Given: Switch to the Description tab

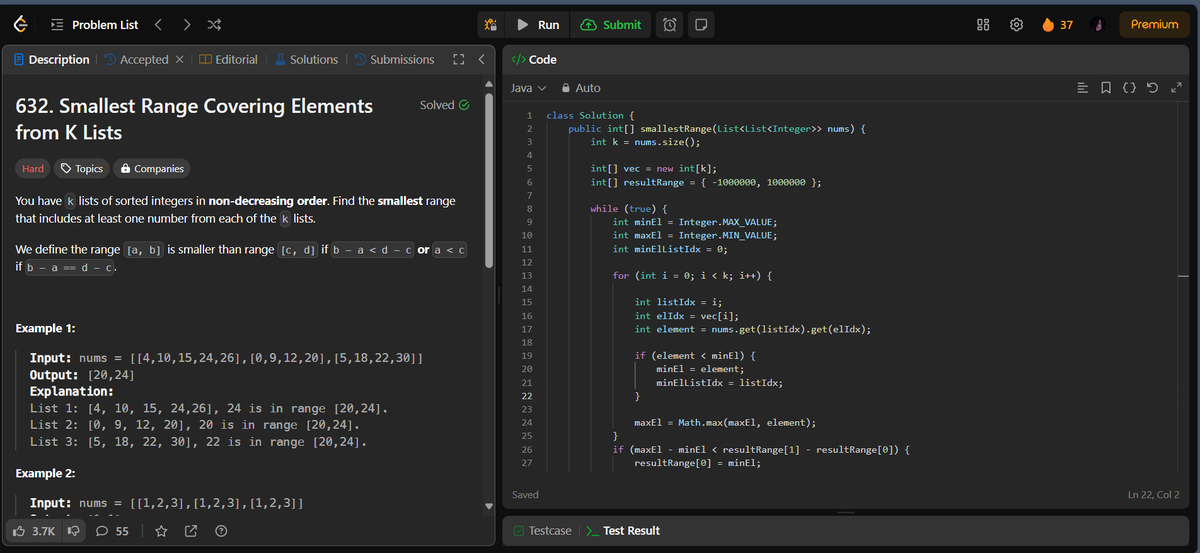Looking at the screenshot, I should point(52,60).
